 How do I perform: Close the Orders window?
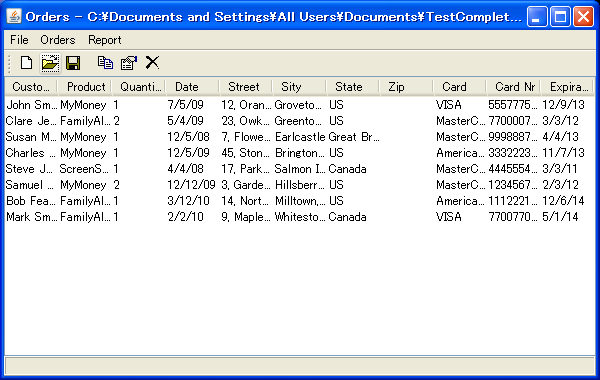583,16
